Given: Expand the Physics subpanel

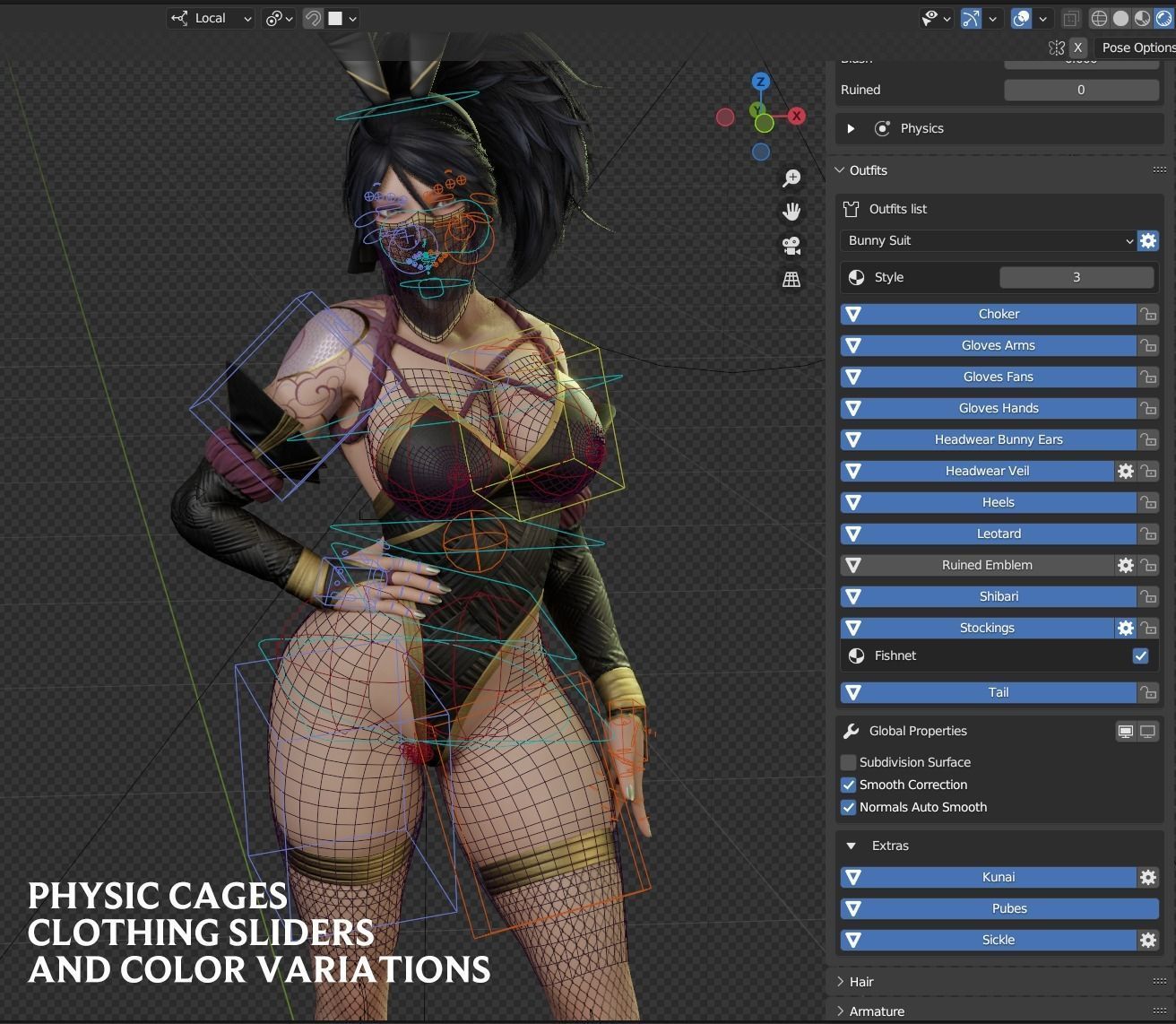Looking at the screenshot, I should [851, 128].
